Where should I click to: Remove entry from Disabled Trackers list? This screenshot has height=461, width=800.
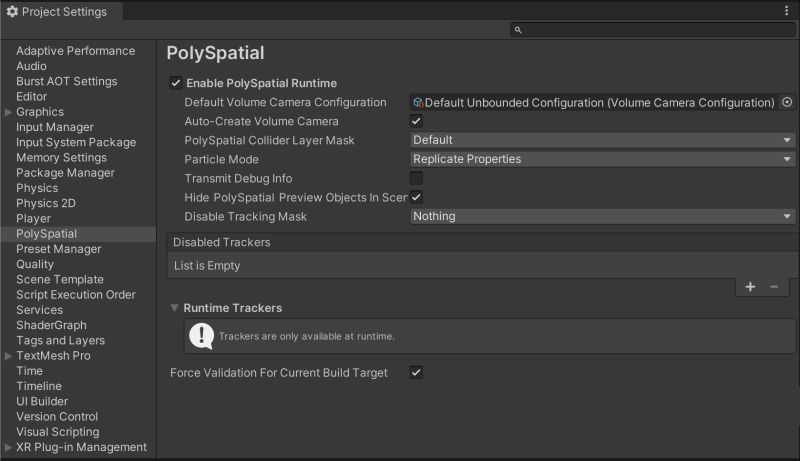[774, 287]
